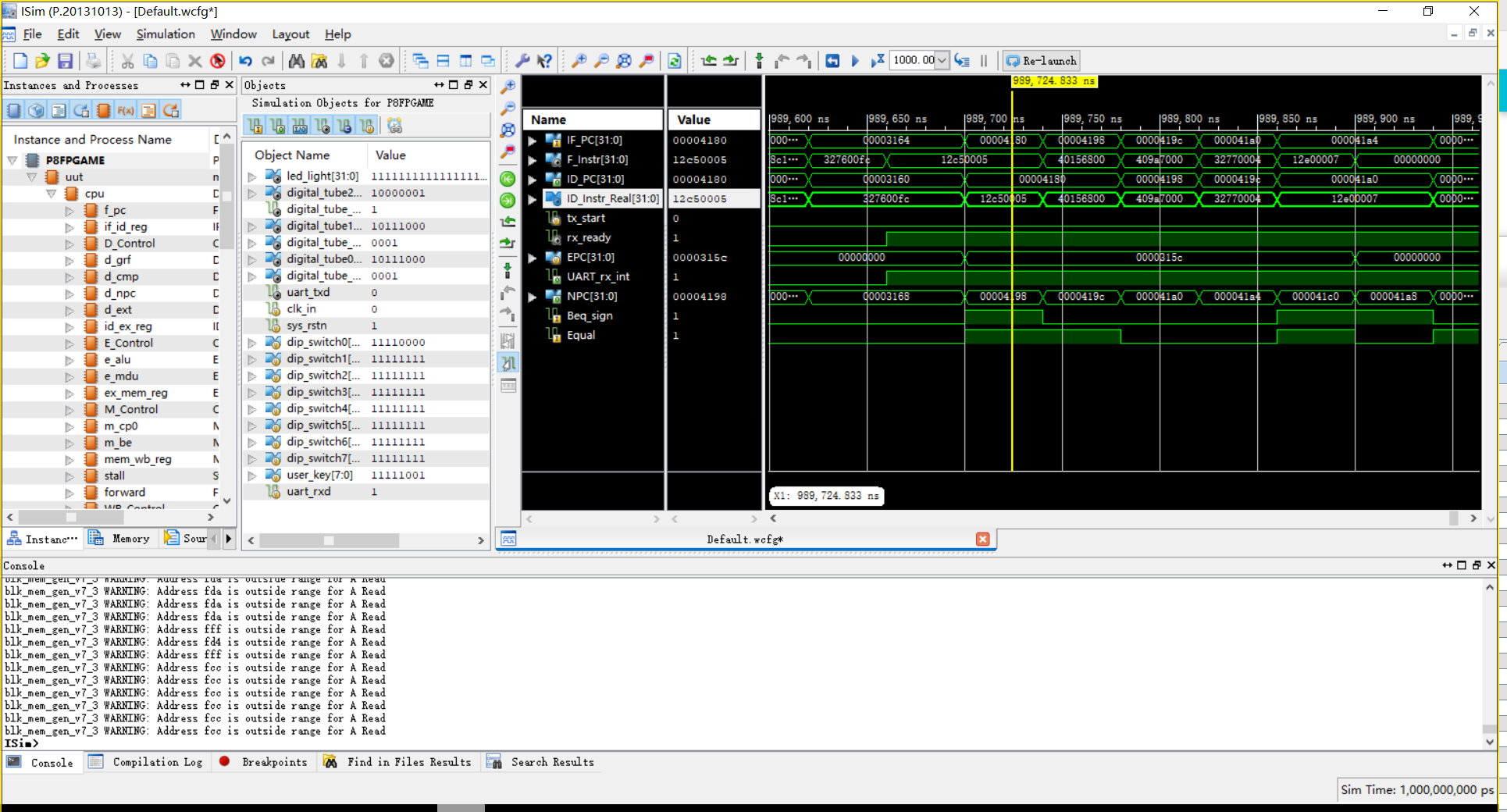
Task: Switch to the Compilation Log tab
Action: 146,762
